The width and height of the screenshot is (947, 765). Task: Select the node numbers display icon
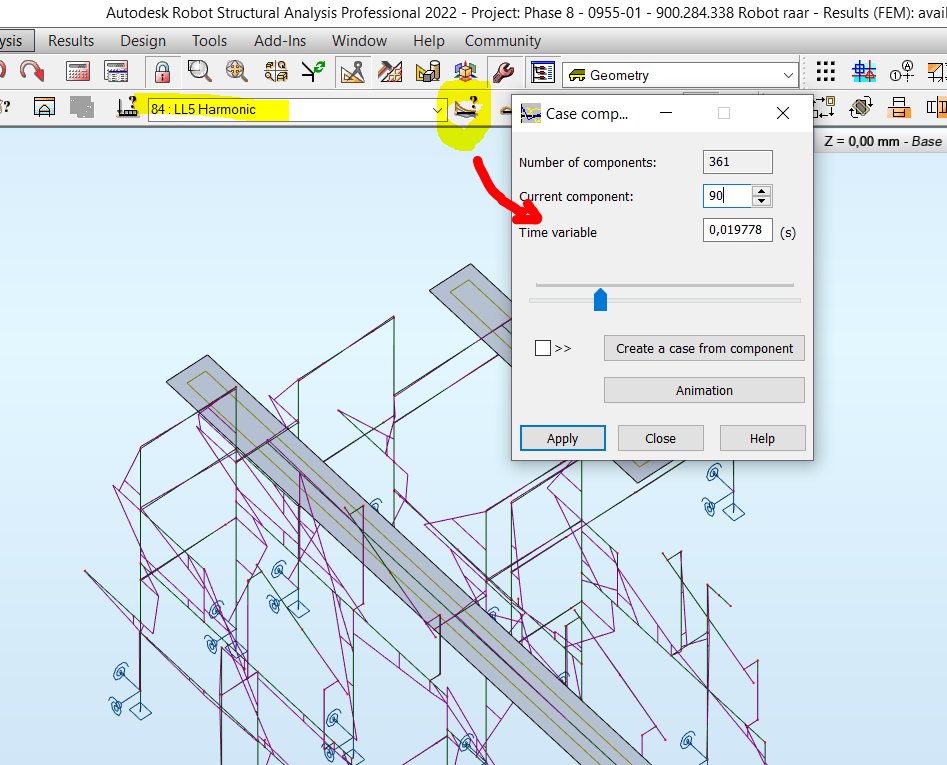tap(902, 71)
